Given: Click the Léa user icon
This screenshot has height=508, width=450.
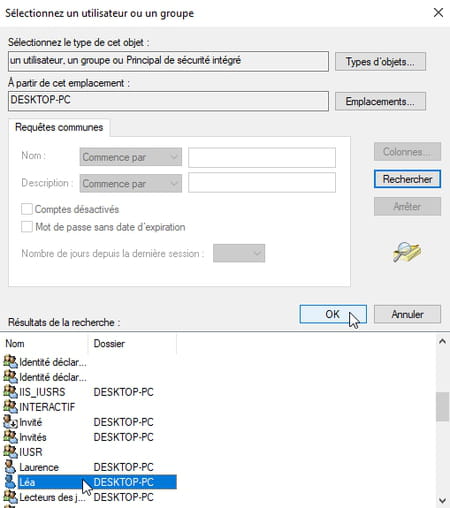Looking at the screenshot, I should coord(10,482).
